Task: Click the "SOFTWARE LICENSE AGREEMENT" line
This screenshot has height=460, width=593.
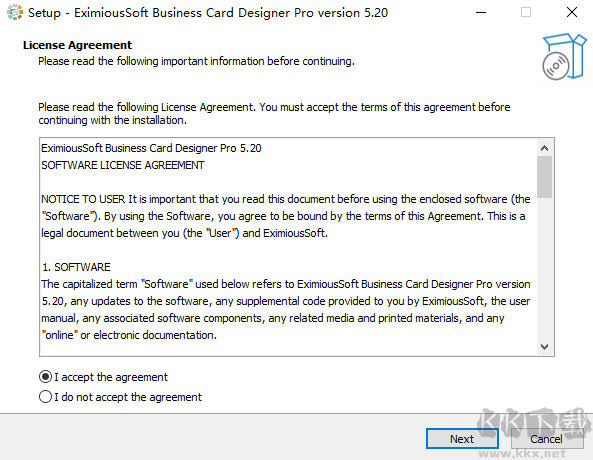Action: pos(123,165)
